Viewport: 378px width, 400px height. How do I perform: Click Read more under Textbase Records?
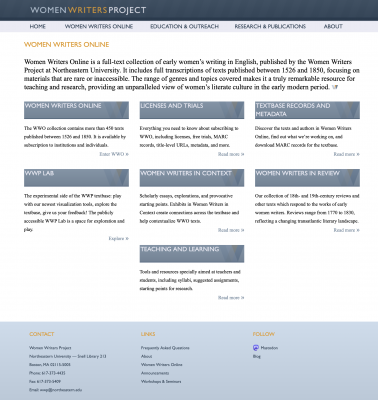[x=347, y=154]
